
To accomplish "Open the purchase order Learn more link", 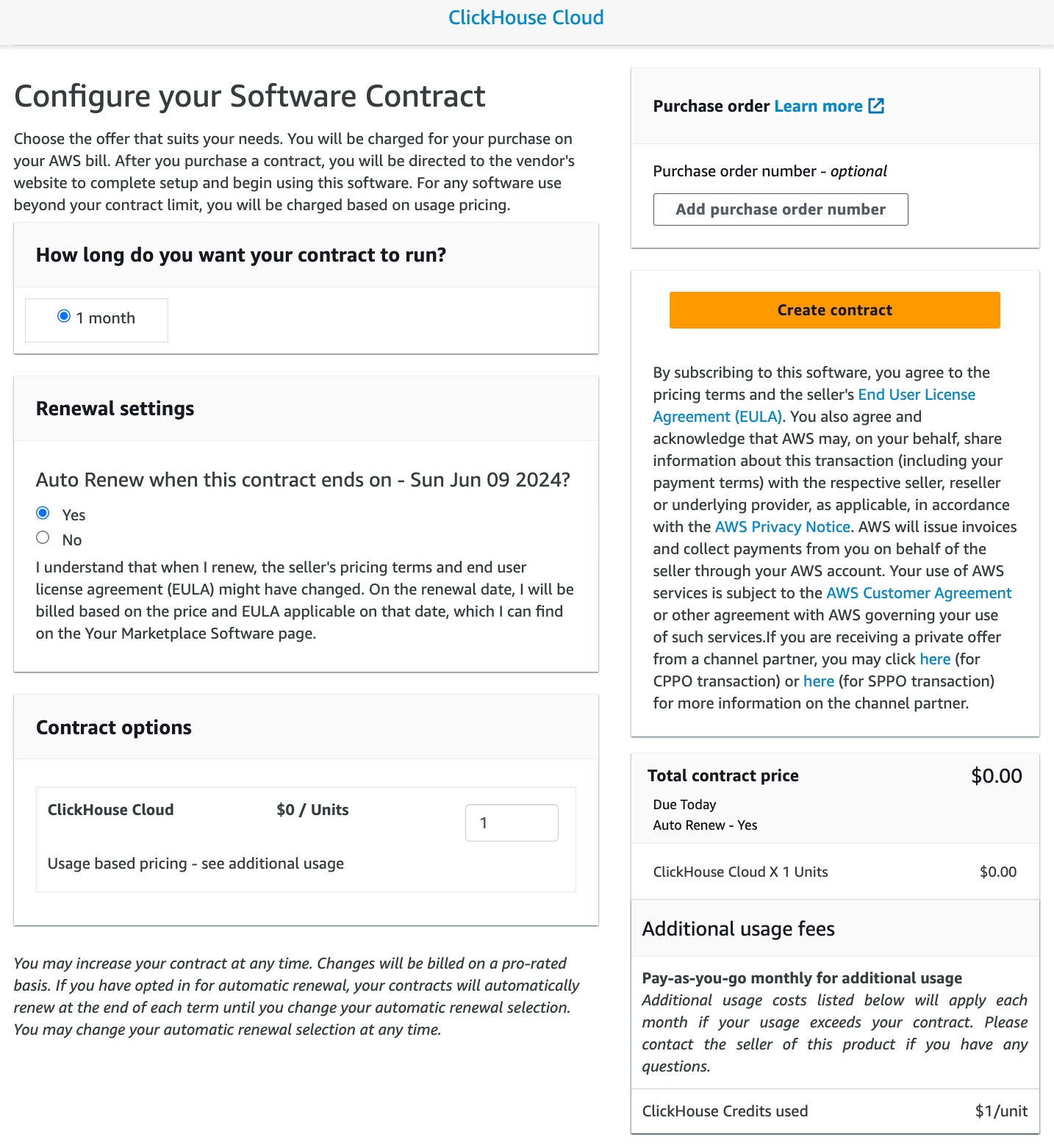I will (x=817, y=106).
